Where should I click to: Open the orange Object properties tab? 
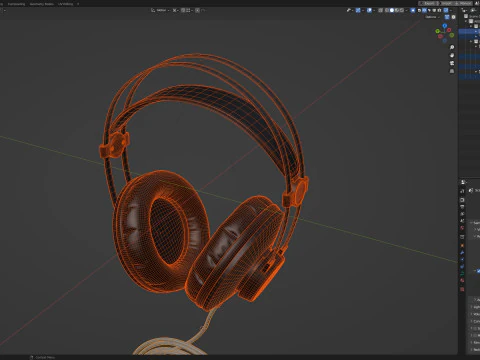pyautogui.click(x=462, y=245)
